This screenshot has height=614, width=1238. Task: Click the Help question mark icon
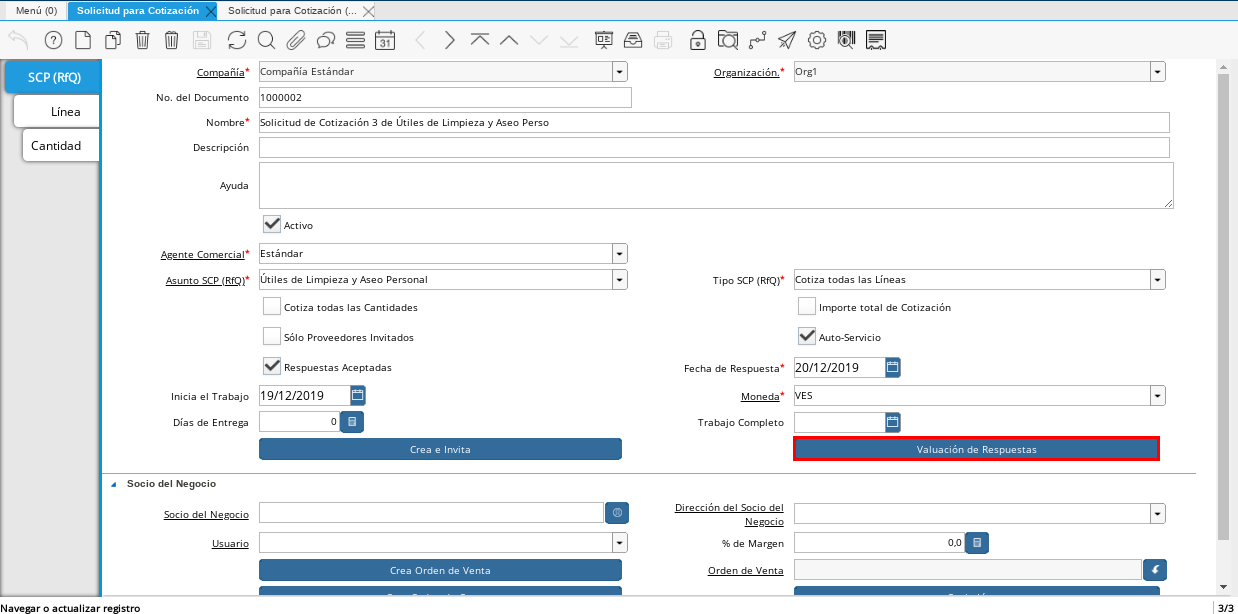[x=54, y=40]
